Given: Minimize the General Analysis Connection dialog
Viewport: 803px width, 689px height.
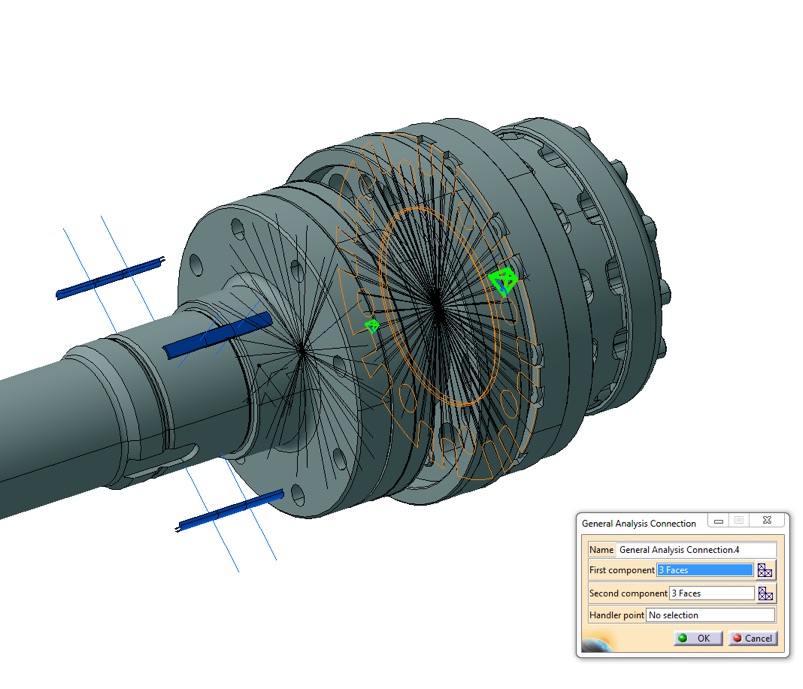Looking at the screenshot, I should 719,520.
